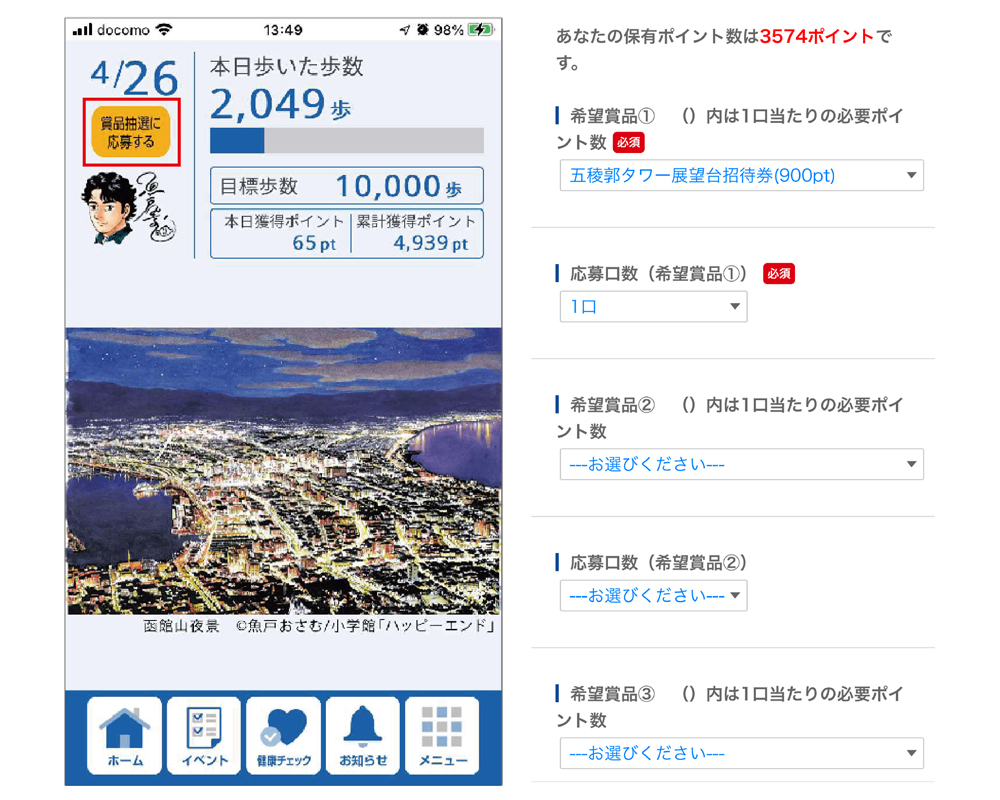Image resolution: width=1000 pixels, height=800 pixels.
Task: Click the 本日歩いた歩数 heading
Action: coord(286,67)
